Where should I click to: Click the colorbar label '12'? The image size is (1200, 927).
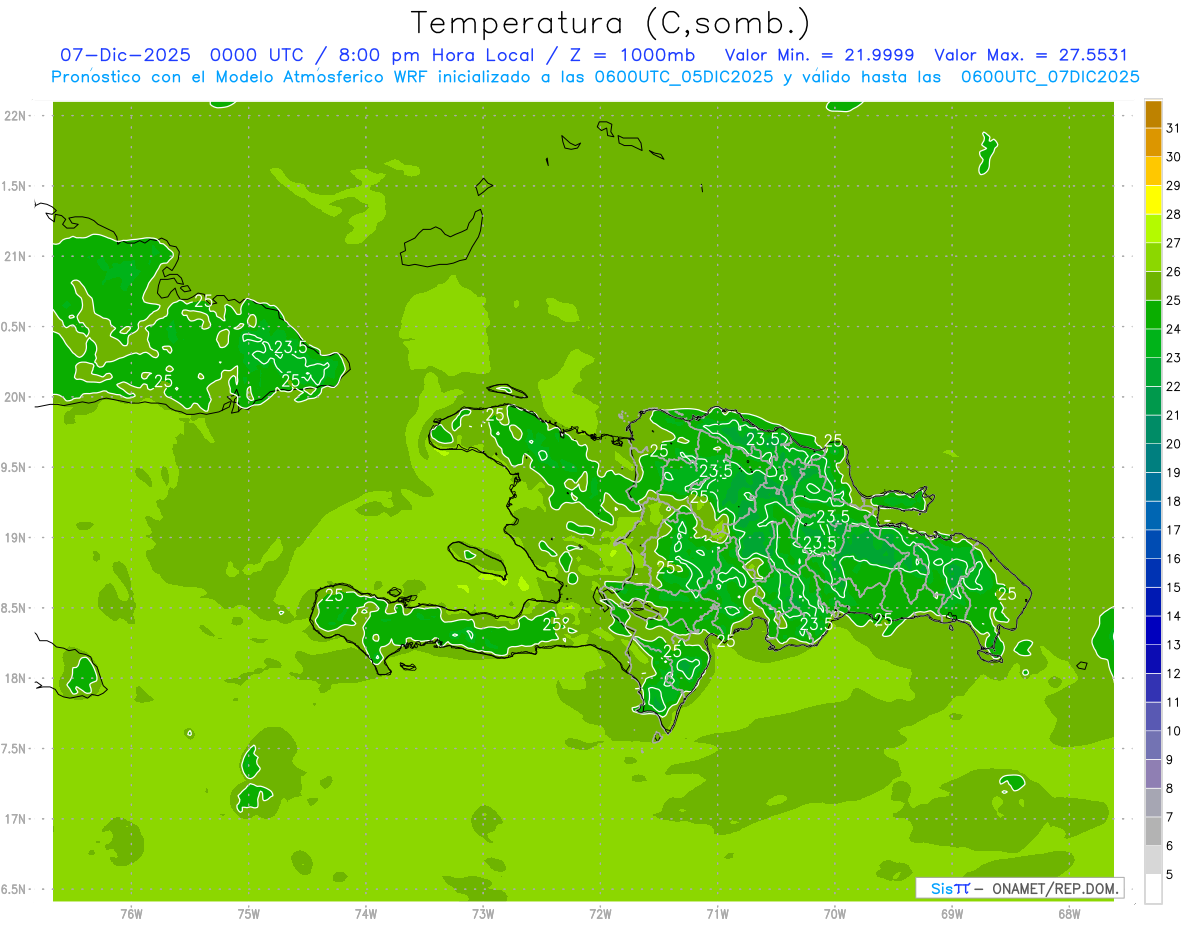1174,674
